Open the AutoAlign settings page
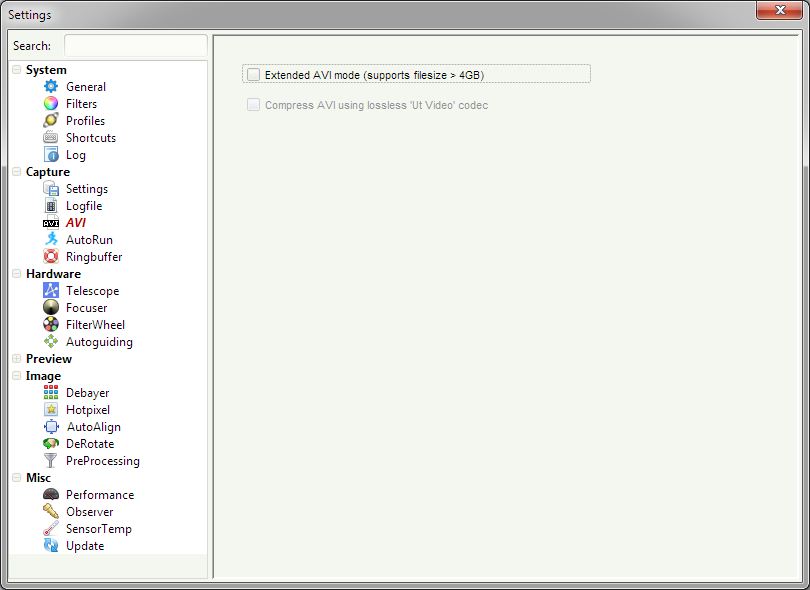This screenshot has width=810, height=590. coord(94,427)
